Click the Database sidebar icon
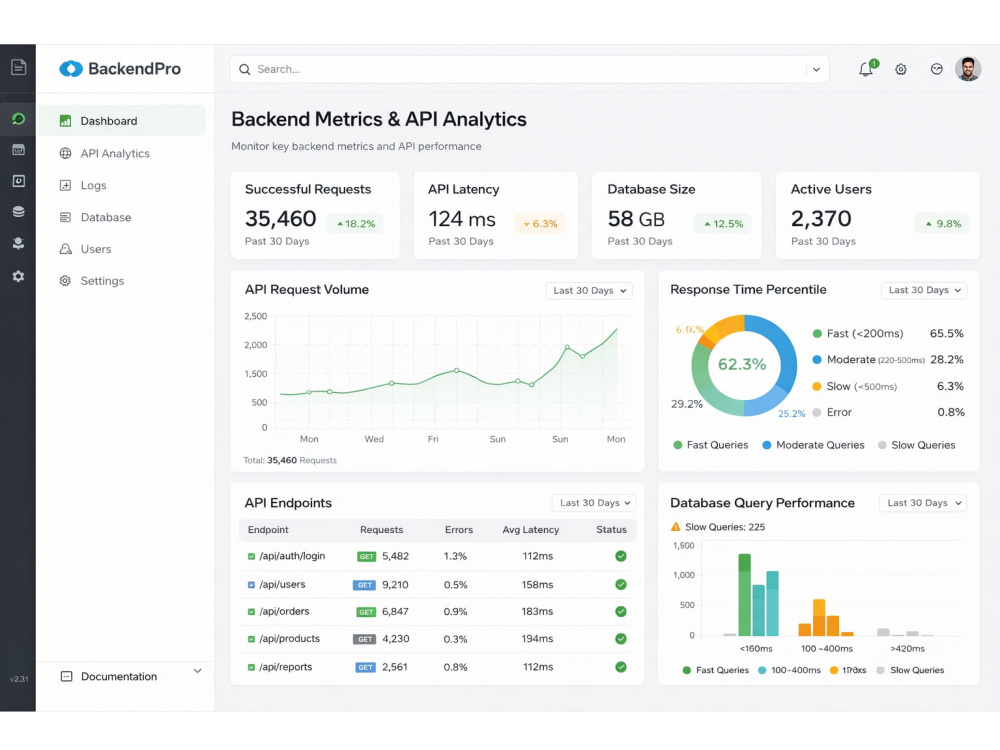The height and width of the screenshot is (750, 1000). 65,217
